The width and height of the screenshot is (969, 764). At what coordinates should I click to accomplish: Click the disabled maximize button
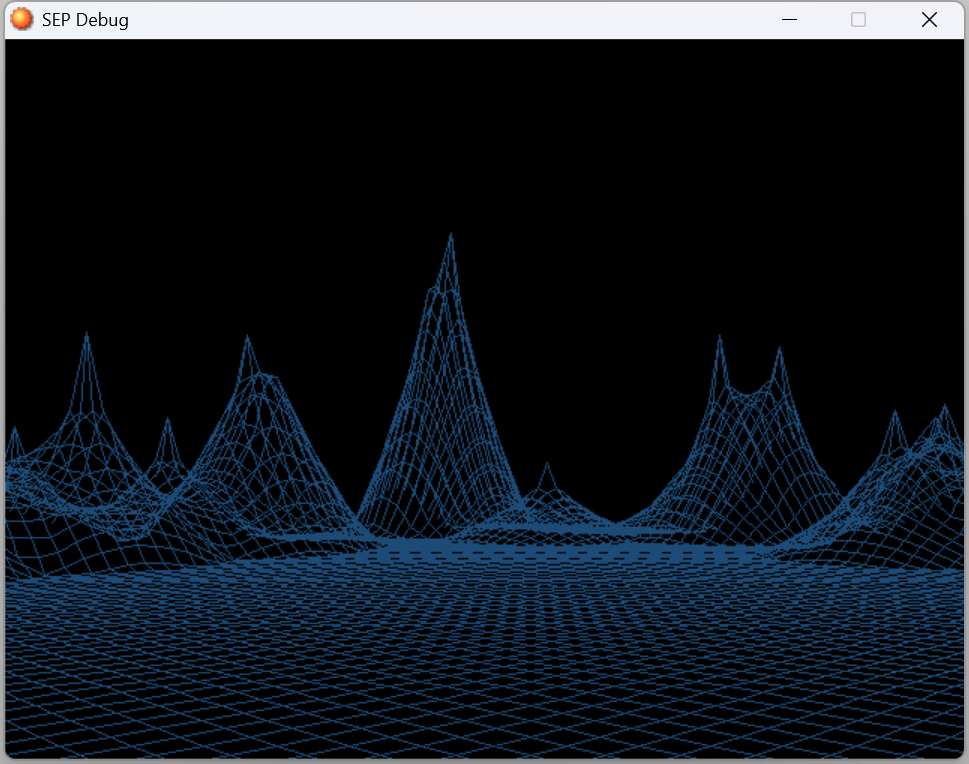click(858, 20)
